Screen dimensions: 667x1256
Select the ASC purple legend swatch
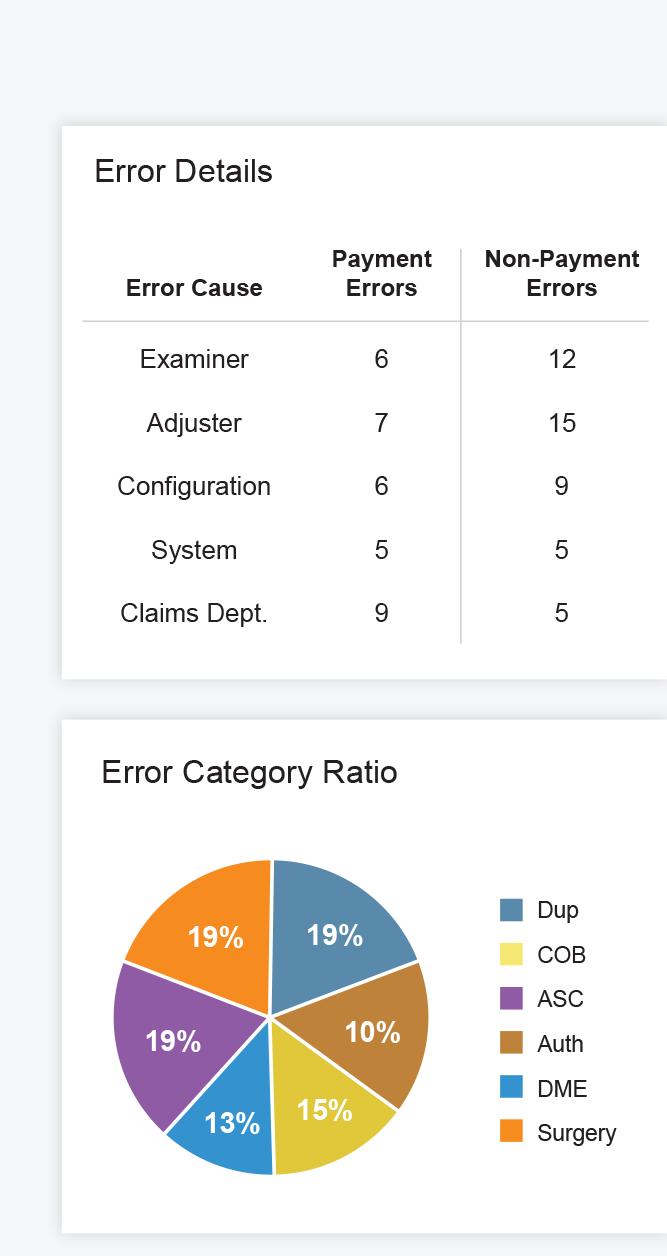[511, 999]
